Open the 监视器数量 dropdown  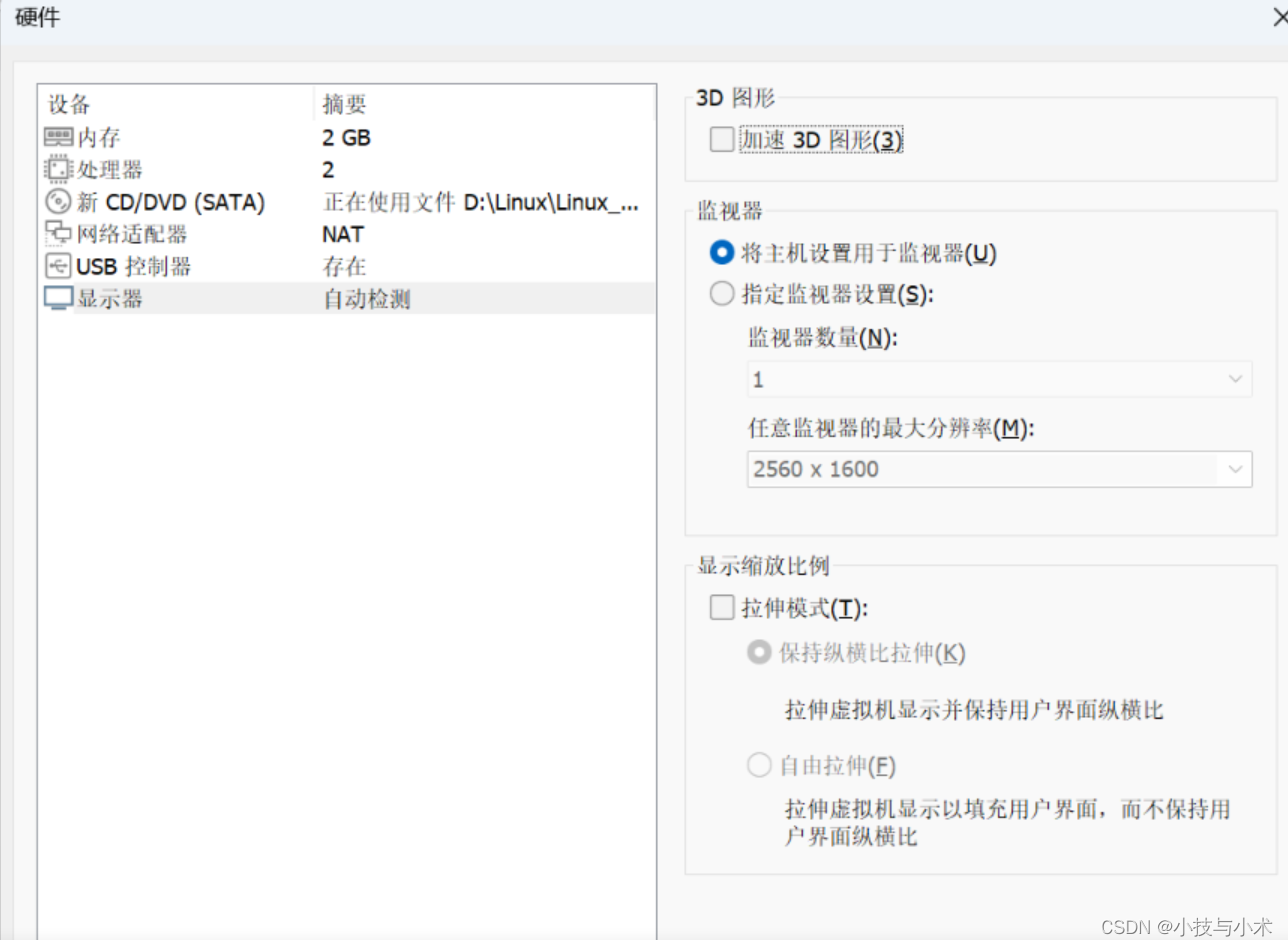pyautogui.click(x=999, y=380)
